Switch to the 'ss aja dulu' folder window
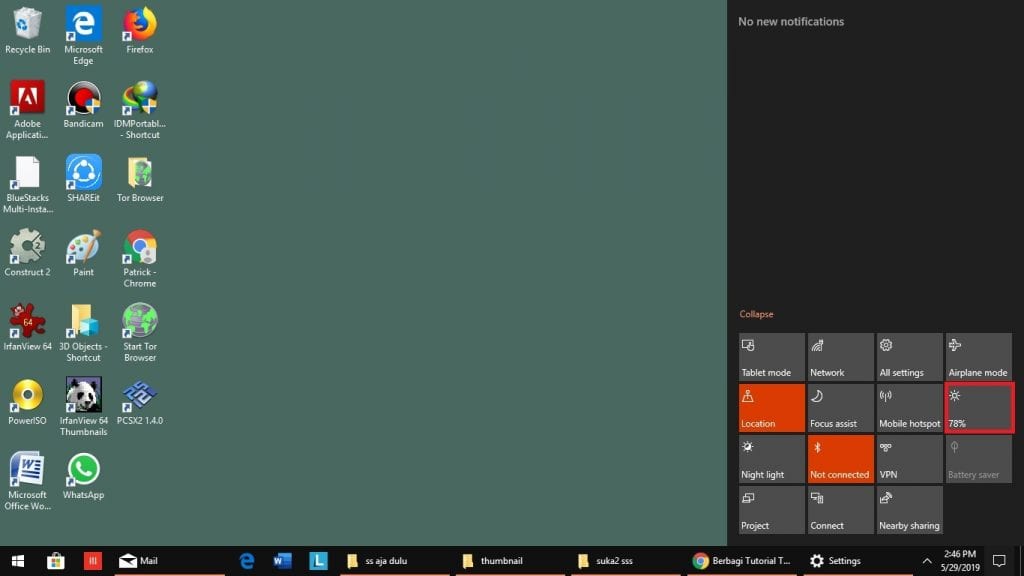The width and height of the screenshot is (1024, 576). pos(394,561)
